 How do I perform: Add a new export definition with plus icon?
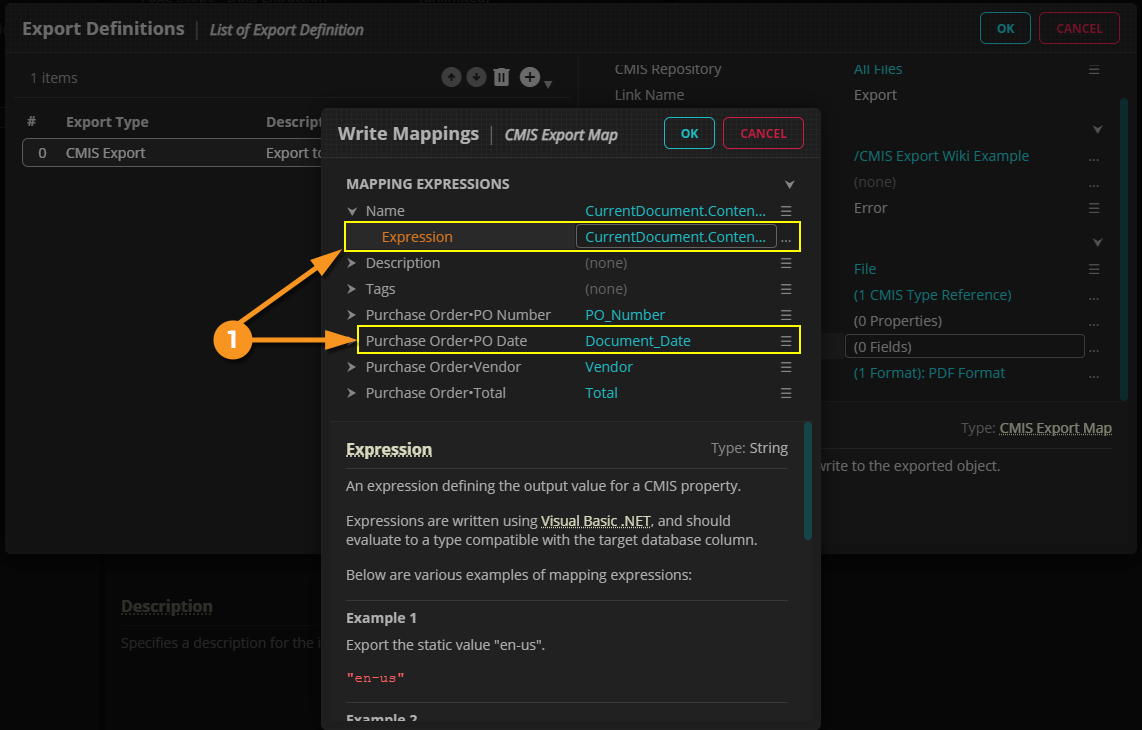[530, 77]
